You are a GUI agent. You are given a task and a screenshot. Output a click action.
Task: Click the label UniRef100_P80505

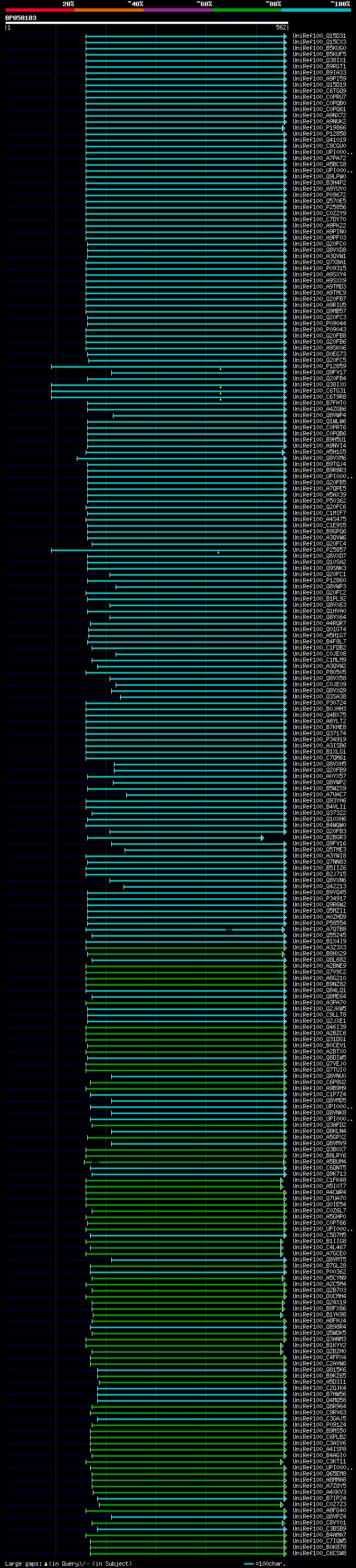click(319, 672)
